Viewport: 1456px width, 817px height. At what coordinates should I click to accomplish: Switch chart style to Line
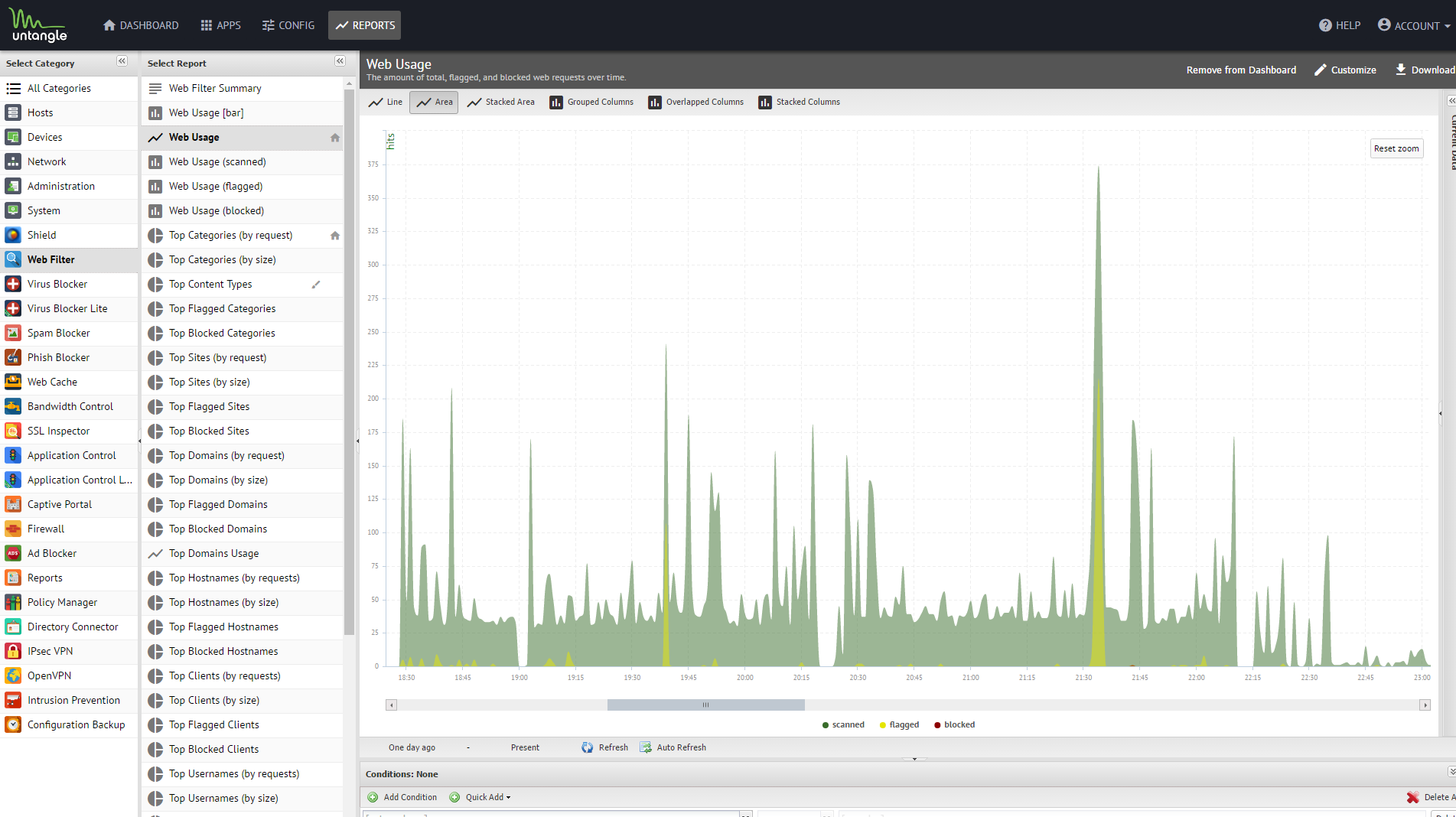pos(386,102)
